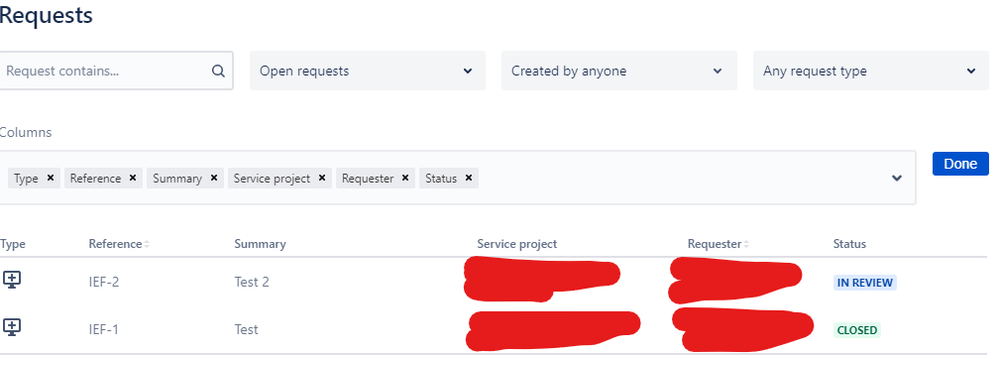This screenshot has width=999, height=370.
Task: Open the Open requests dropdown
Action: 368,71
